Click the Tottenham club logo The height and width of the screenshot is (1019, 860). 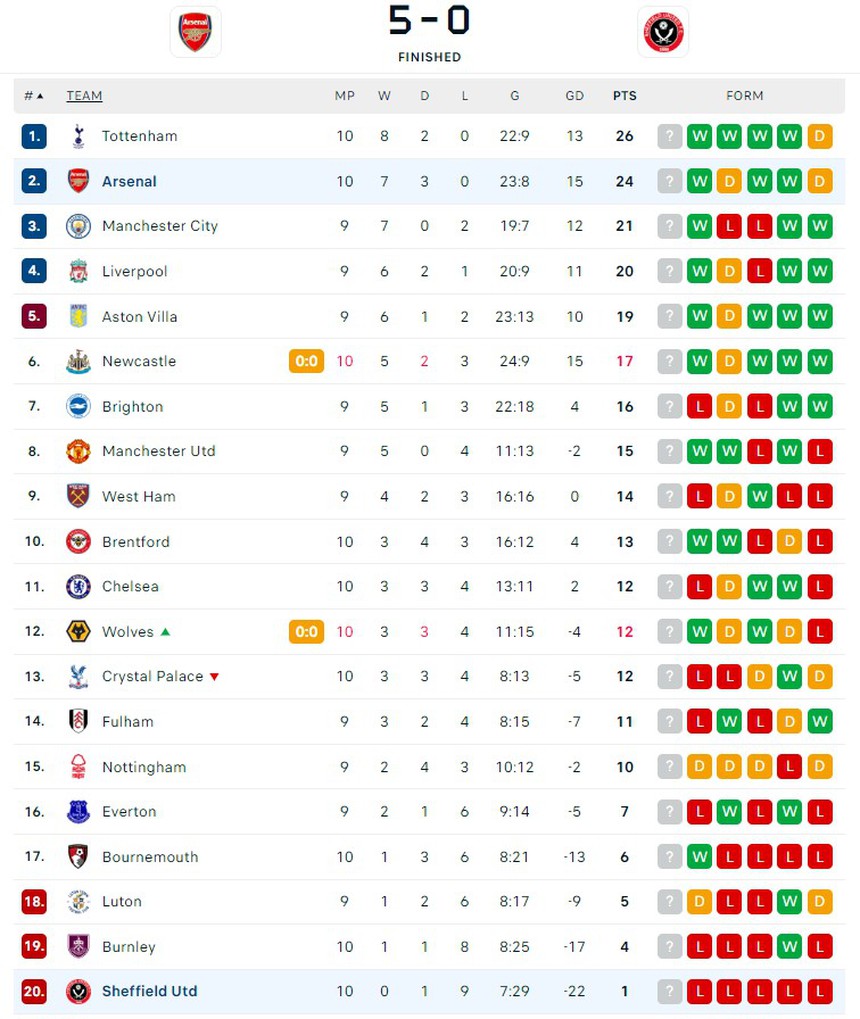[78, 136]
